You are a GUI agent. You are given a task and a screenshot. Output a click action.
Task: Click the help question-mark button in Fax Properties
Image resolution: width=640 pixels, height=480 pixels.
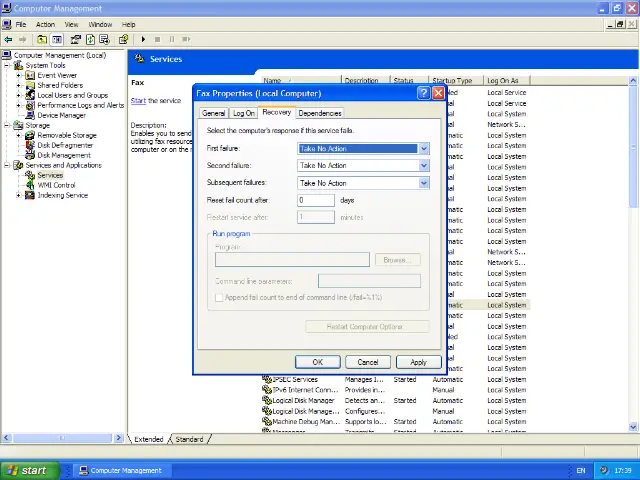[x=424, y=93]
